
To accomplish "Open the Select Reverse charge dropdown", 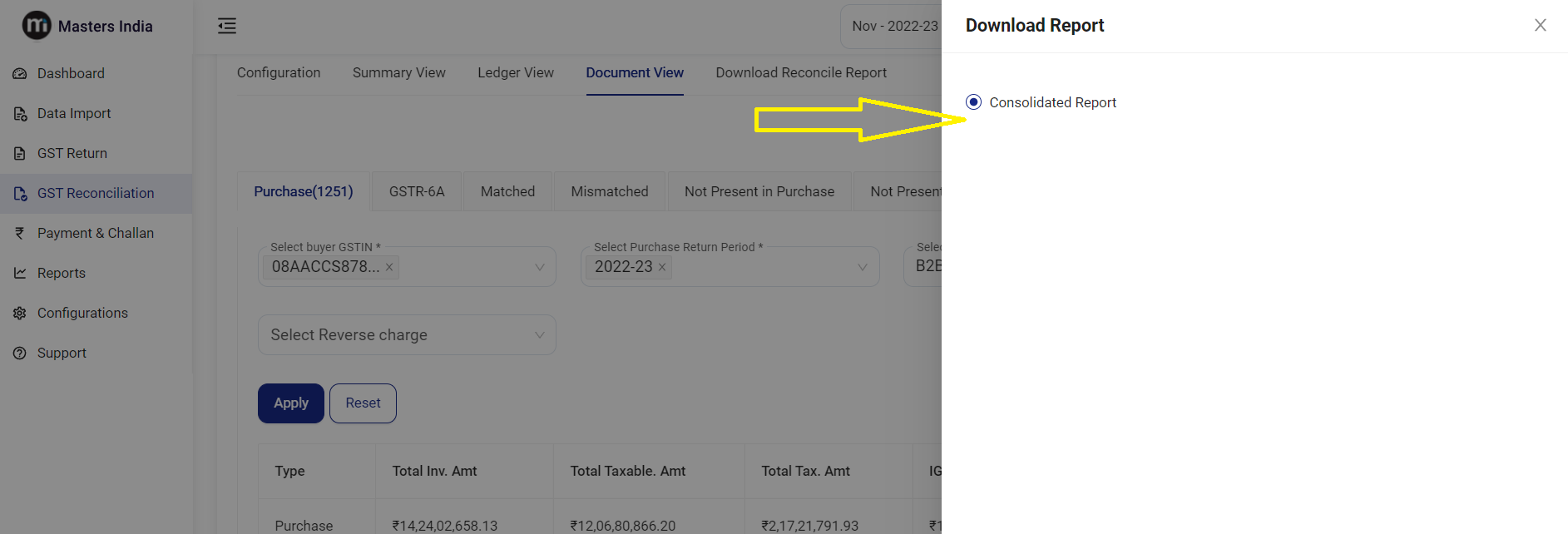I will coord(539,335).
